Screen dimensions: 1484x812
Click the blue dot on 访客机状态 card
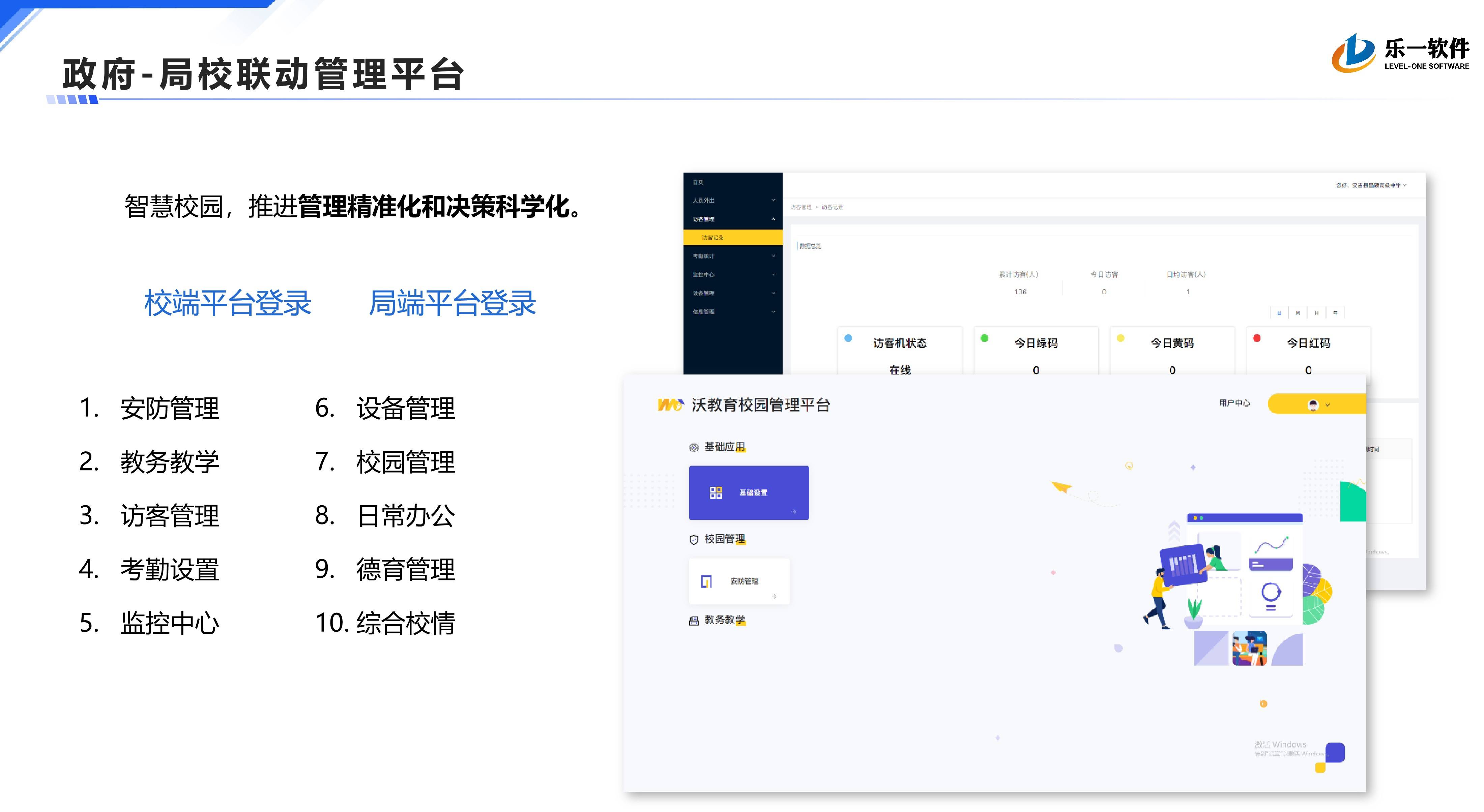[x=848, y=338]
